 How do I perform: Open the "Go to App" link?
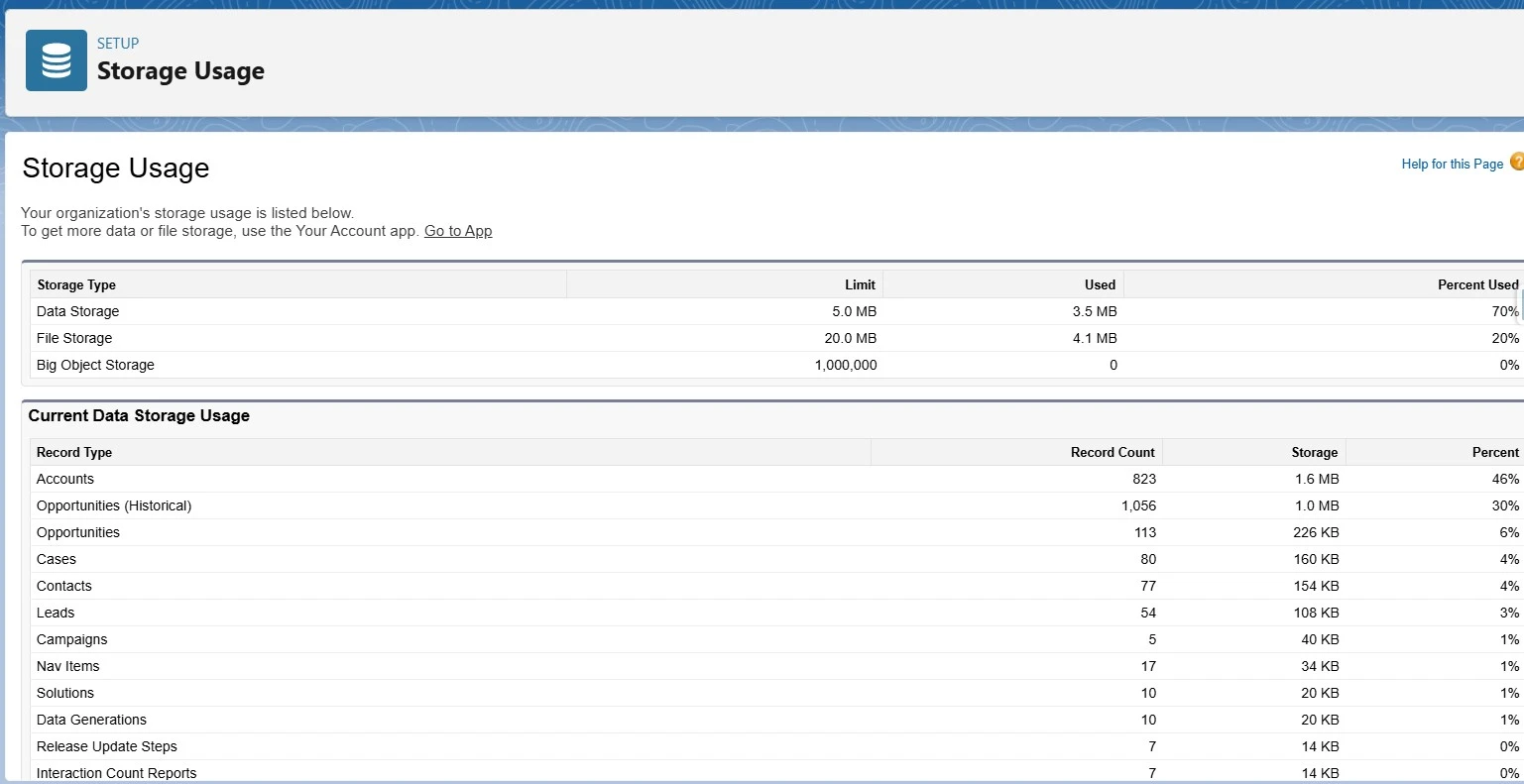point(457,231)
